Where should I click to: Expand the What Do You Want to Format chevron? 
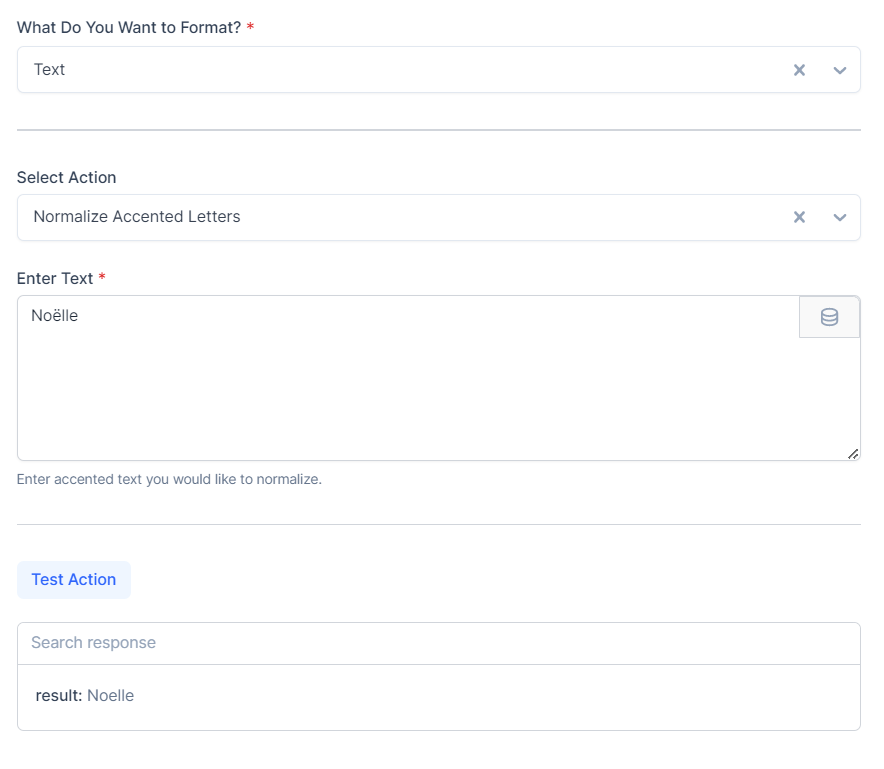click(x=840, y=70)
